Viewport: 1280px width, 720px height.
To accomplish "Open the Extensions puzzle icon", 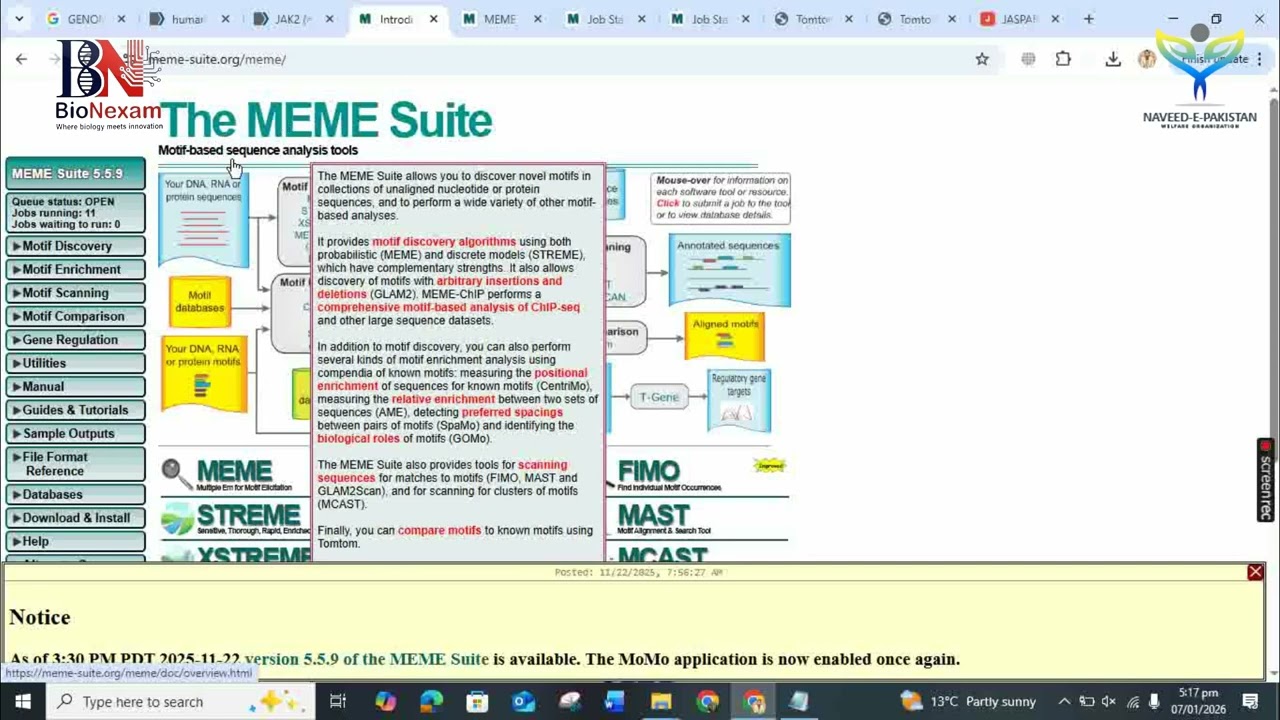I will pyautogui.click(x=1063, y=59).
